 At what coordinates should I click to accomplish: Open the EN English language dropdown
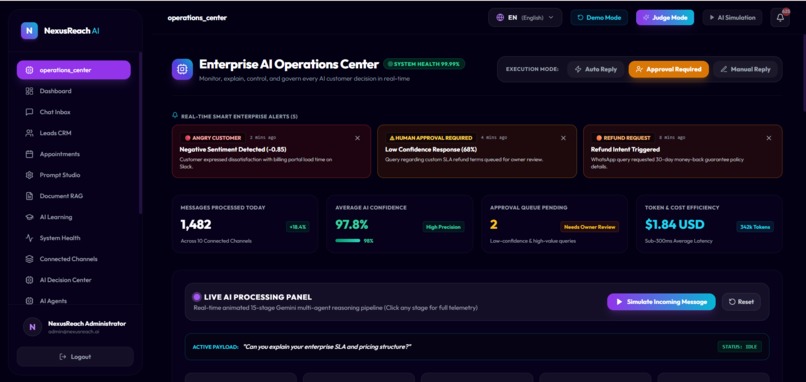525,17
